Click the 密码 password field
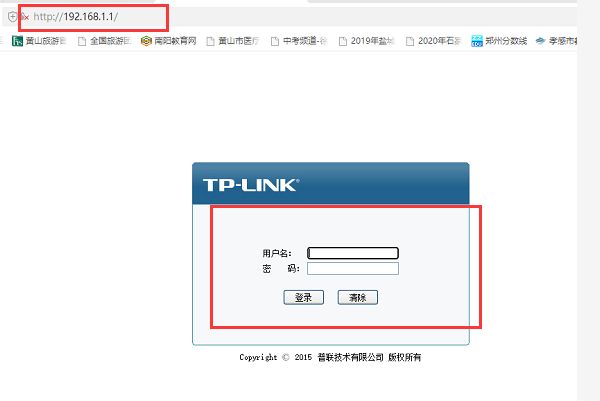 tap(353, 268)
